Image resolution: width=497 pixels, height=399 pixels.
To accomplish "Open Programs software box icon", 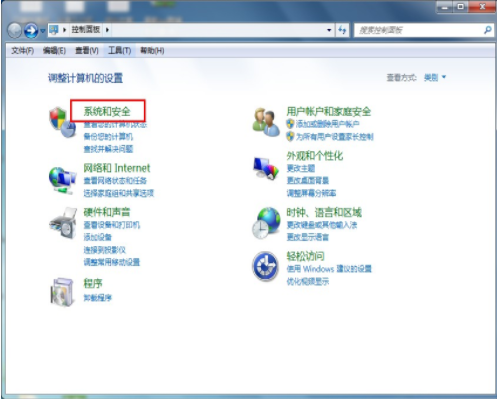I will click(62, 292).
